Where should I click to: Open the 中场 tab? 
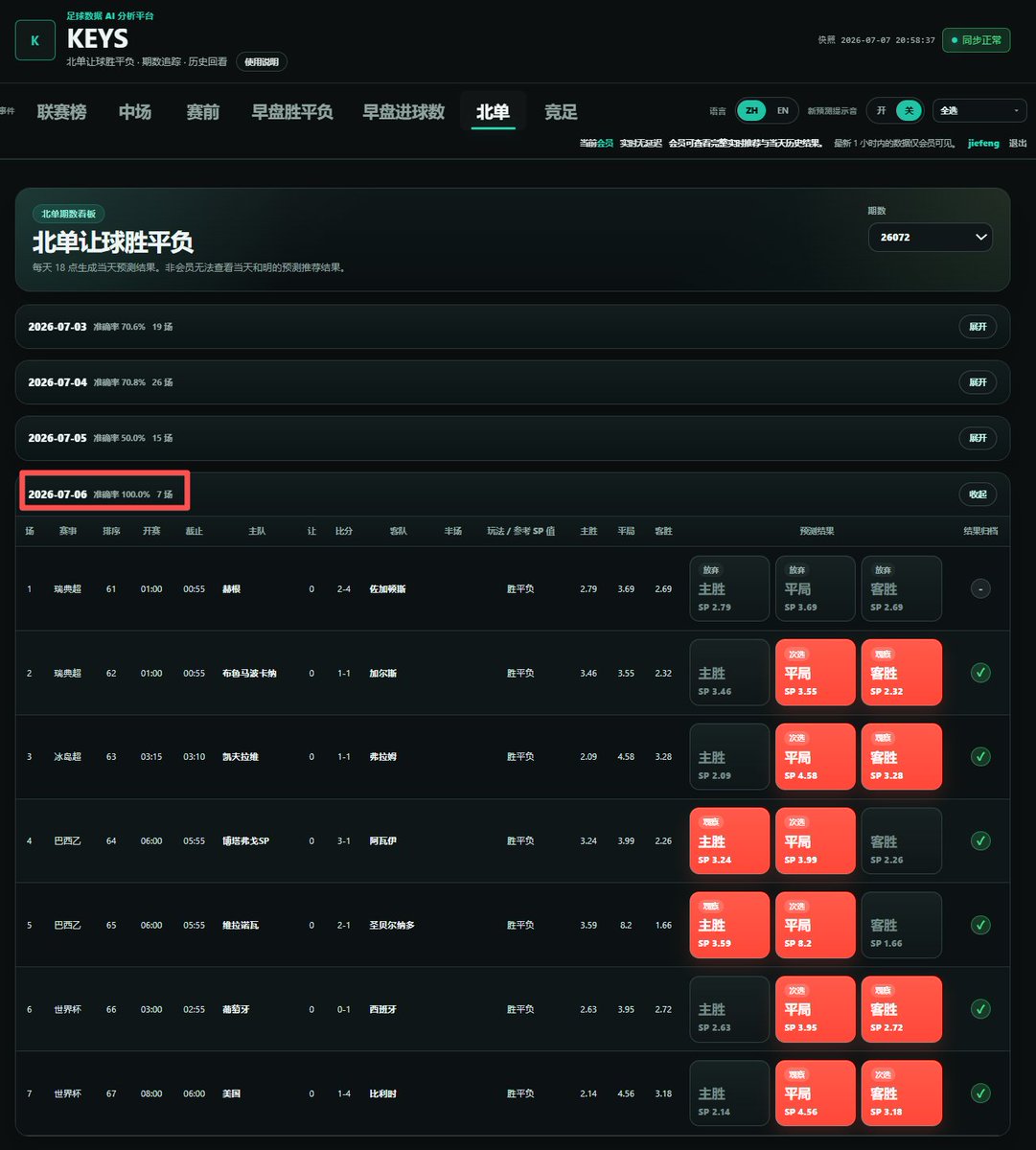[135, 112]
